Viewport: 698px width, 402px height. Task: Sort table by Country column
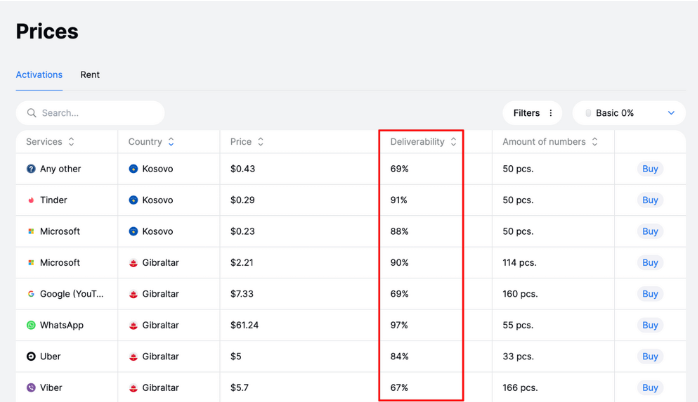(171, 142)
